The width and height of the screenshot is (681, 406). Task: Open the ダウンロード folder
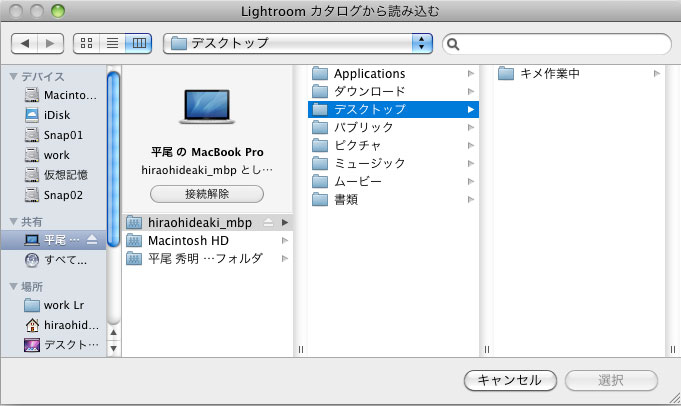393,91
